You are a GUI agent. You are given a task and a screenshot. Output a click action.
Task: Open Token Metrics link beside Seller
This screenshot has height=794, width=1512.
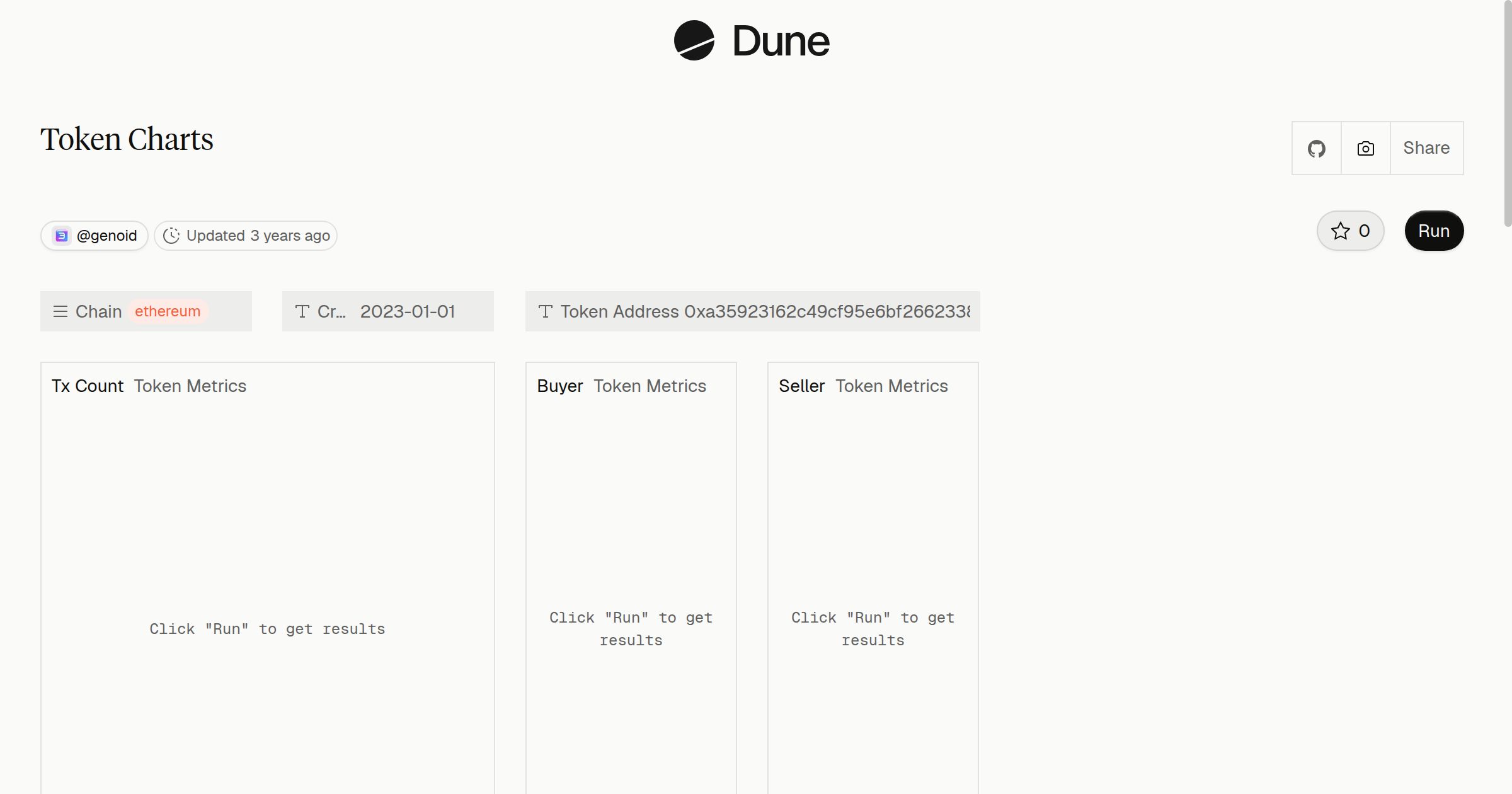point(892,386)
